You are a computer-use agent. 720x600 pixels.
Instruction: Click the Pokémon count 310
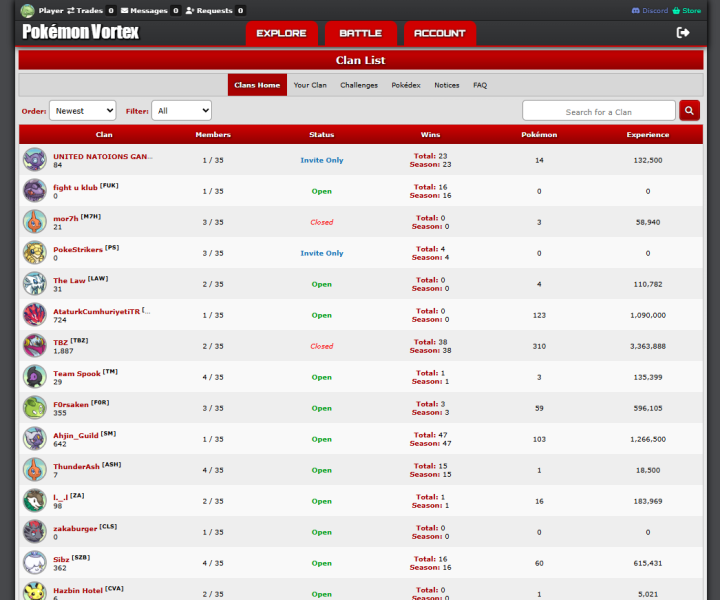(x=539, y=346)
